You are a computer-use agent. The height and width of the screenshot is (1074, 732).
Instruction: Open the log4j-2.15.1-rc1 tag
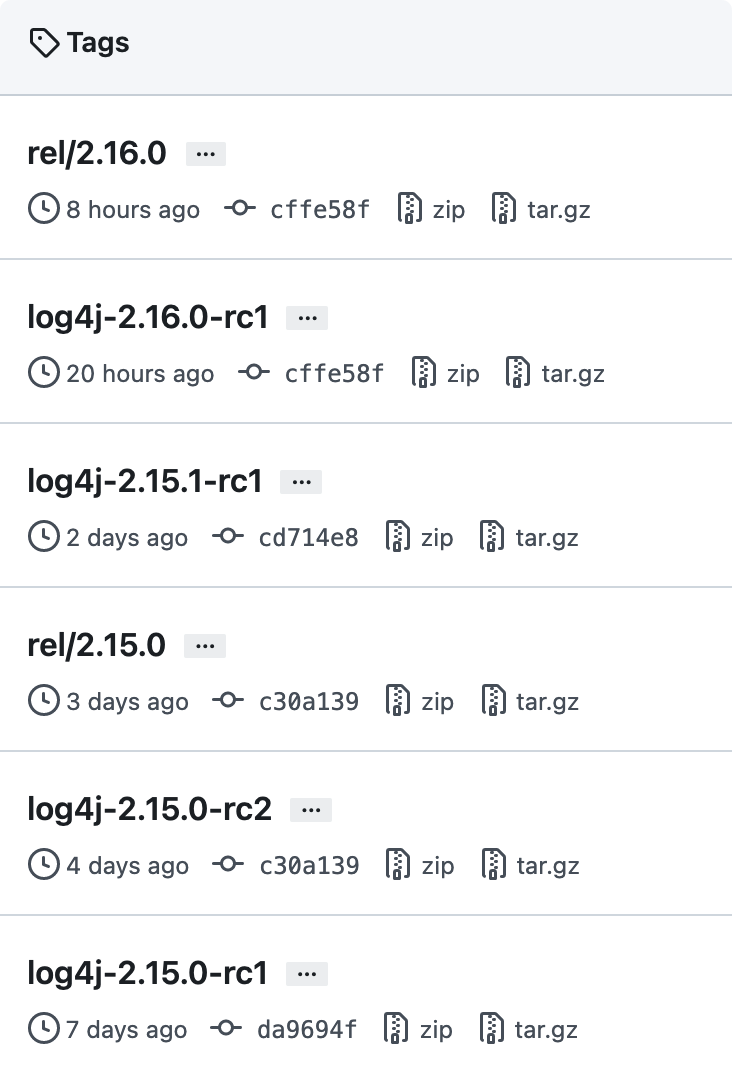point(145,481)
